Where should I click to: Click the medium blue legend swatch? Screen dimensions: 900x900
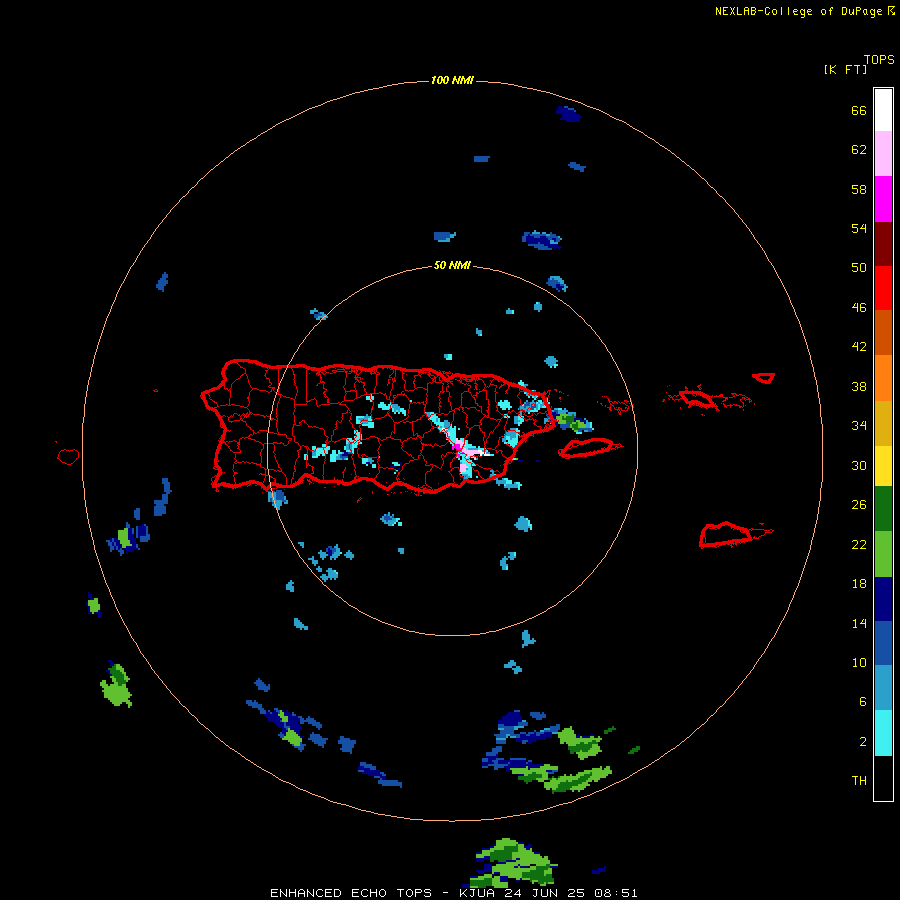coord(883,643)
